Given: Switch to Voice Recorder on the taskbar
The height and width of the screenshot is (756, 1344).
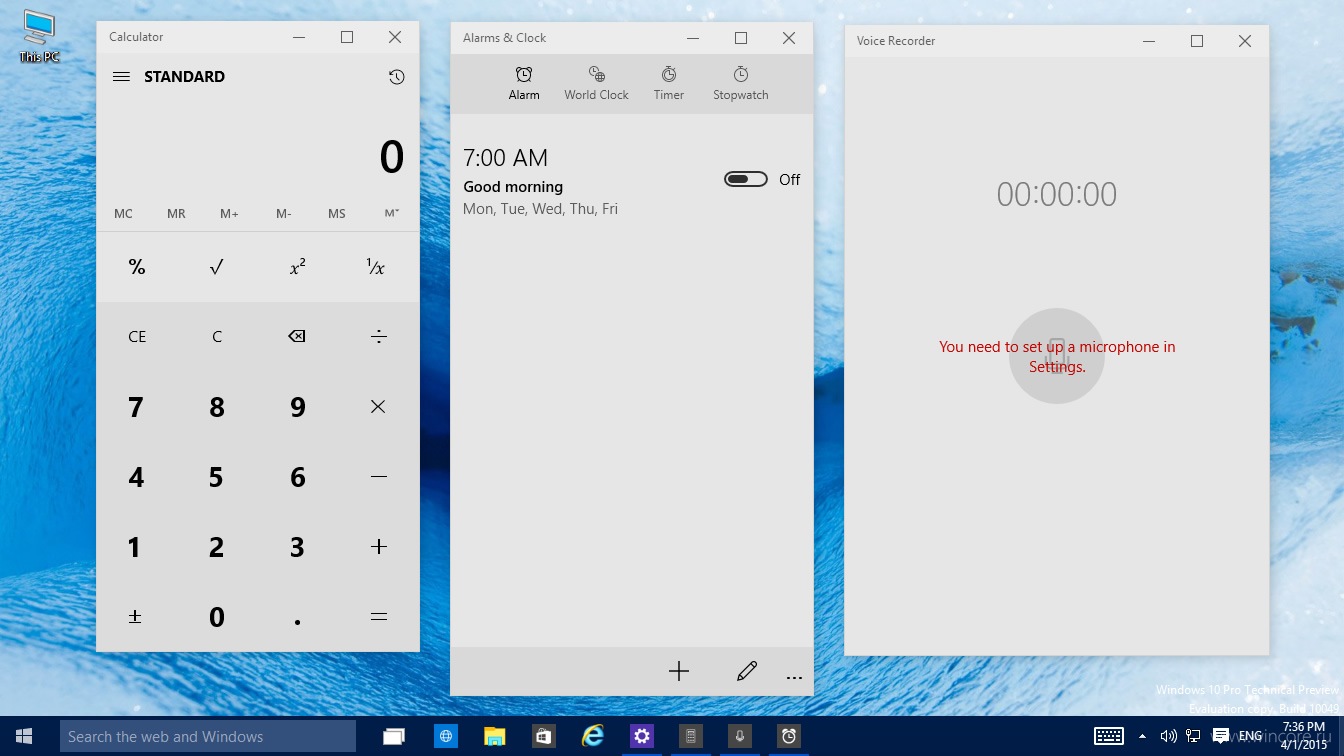Looking at the screenshot, I should pos(740,737).
